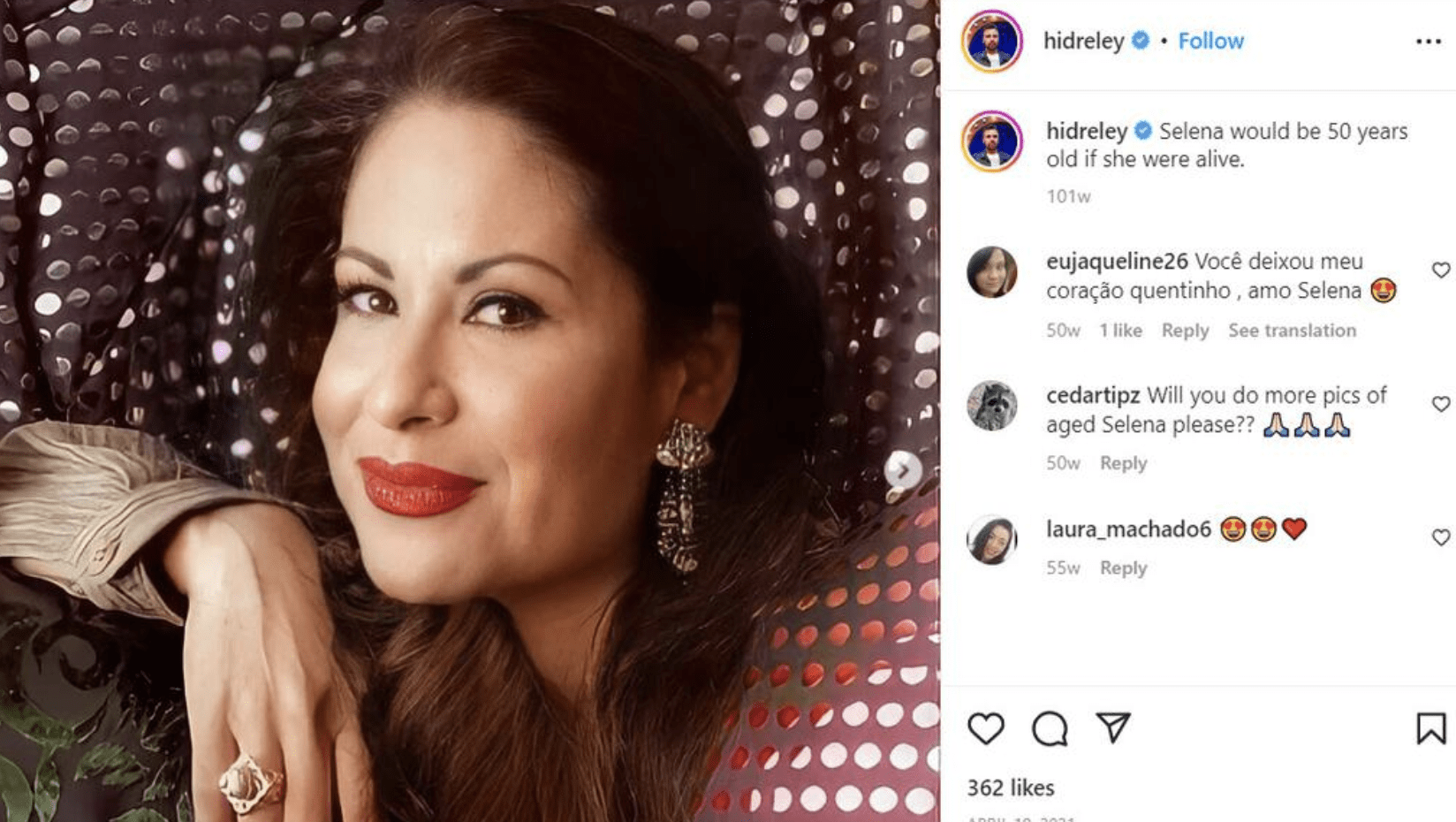This screenshot has width=1456, height=822.
Task: Reply to eujaqueline26's comment
Action: pyautogui.click(x=1184, y=331)
